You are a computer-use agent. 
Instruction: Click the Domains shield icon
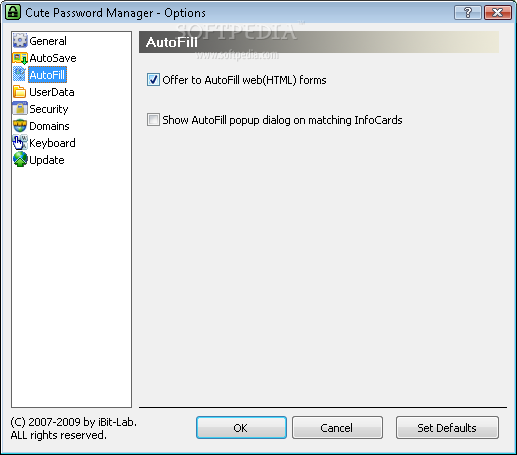point(20,126)
